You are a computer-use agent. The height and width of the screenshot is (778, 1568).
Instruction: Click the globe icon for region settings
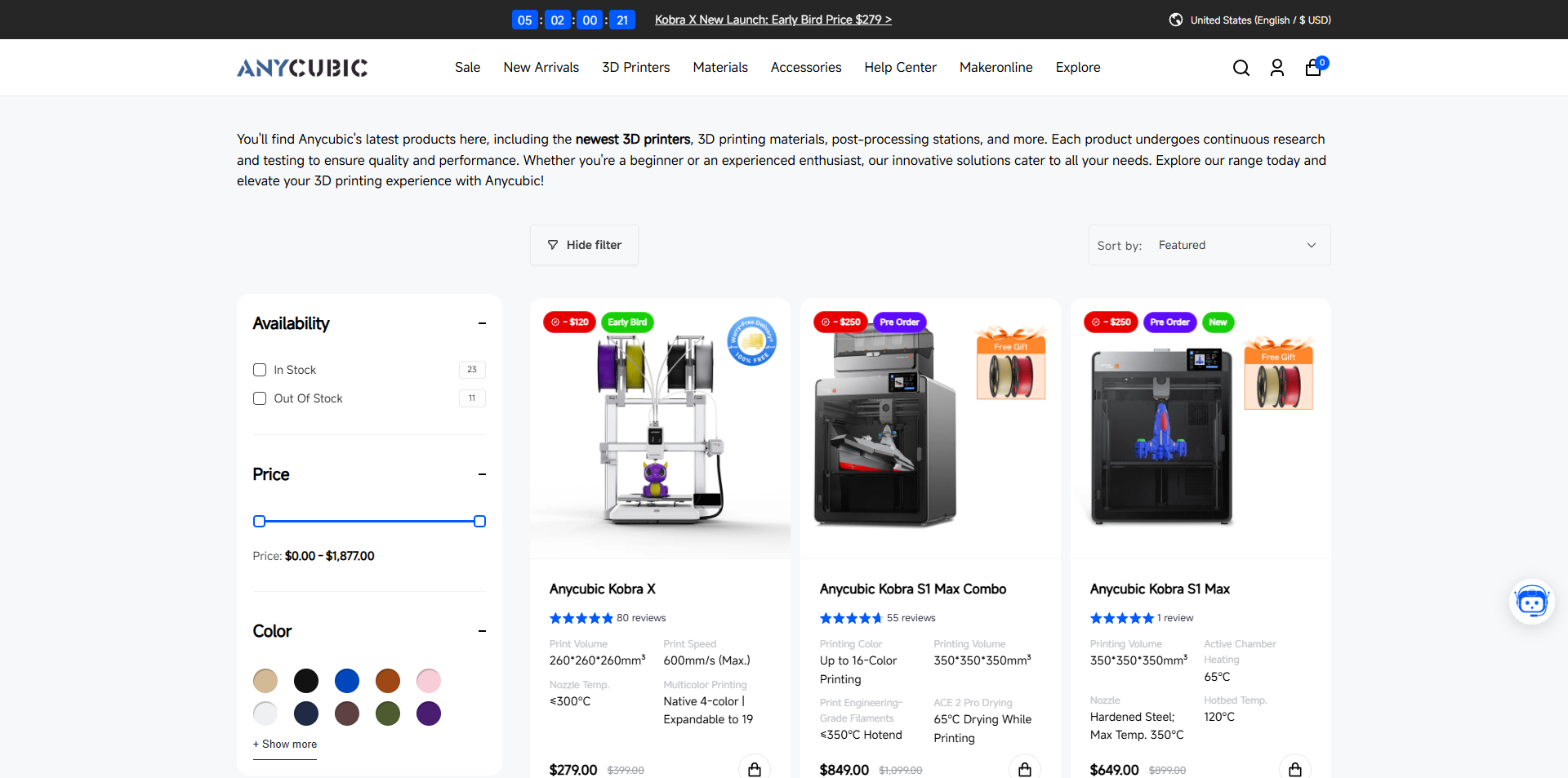[1176, 20]
